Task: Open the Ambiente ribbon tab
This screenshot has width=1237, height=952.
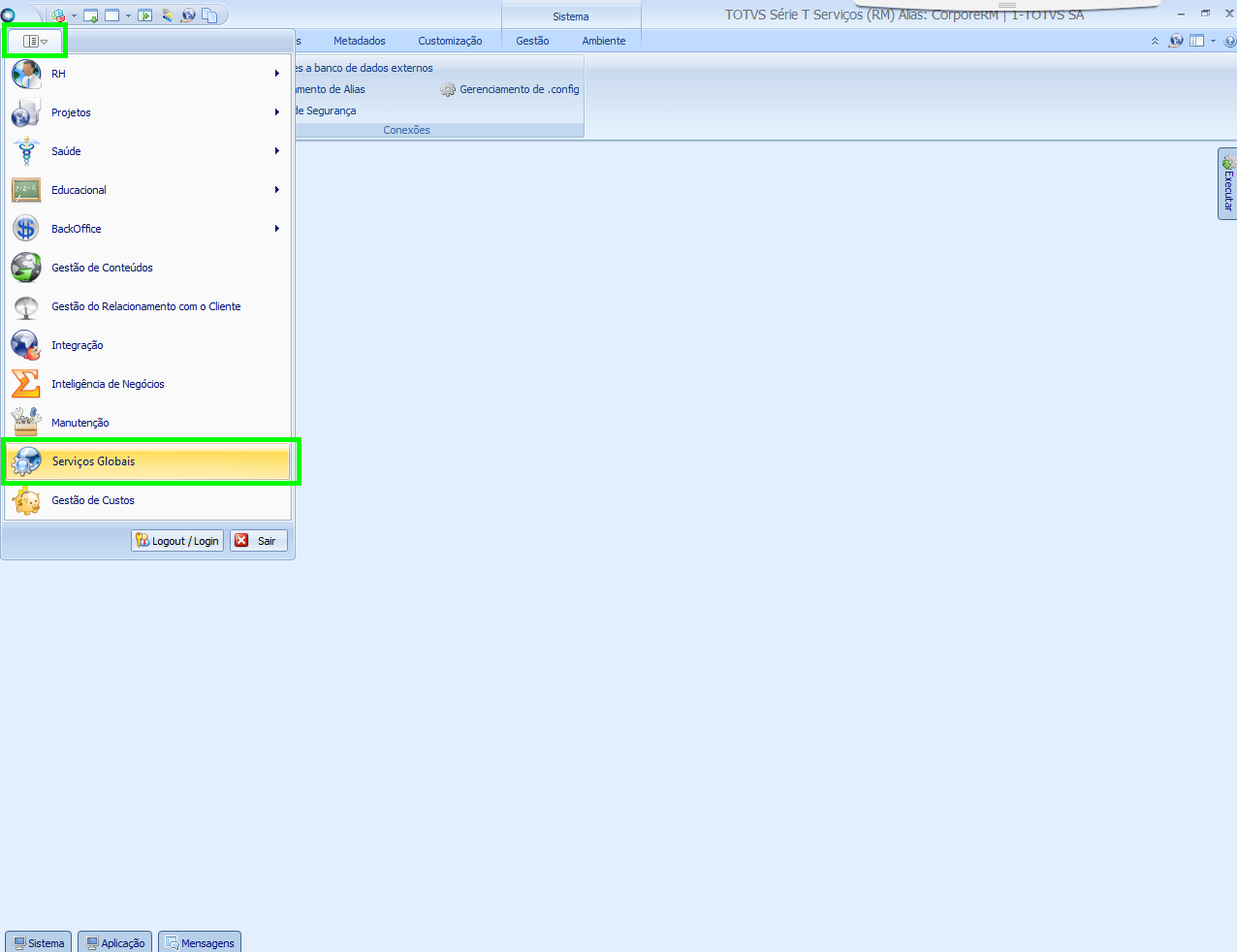Action: coord(604,41)
